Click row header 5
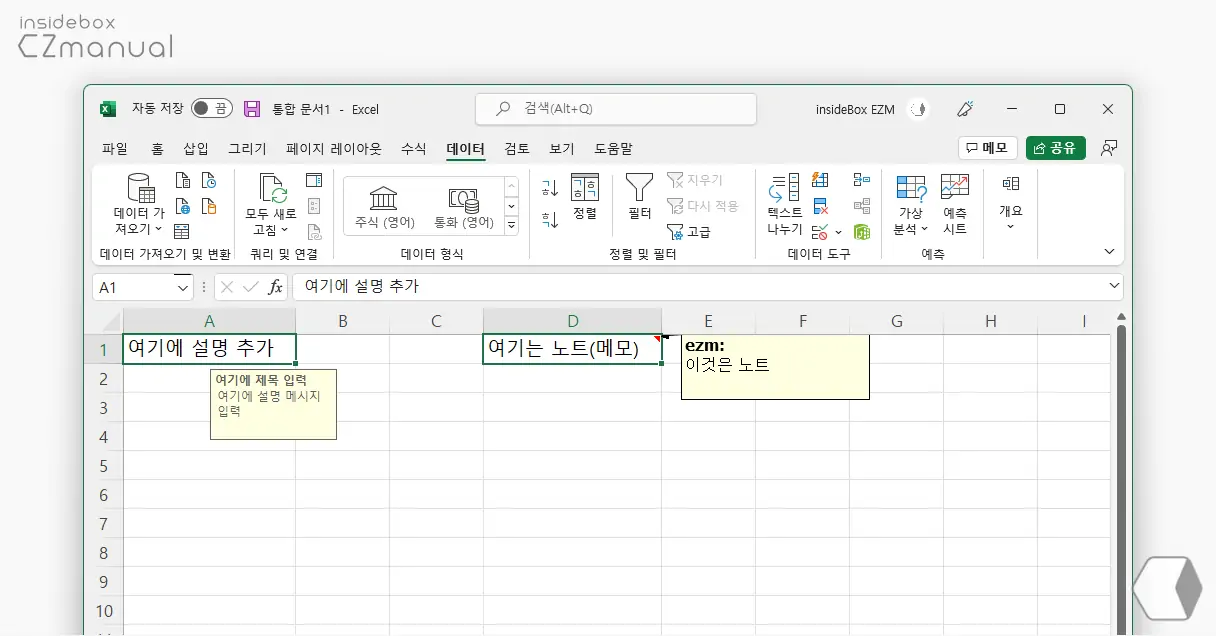 [104, 466]
